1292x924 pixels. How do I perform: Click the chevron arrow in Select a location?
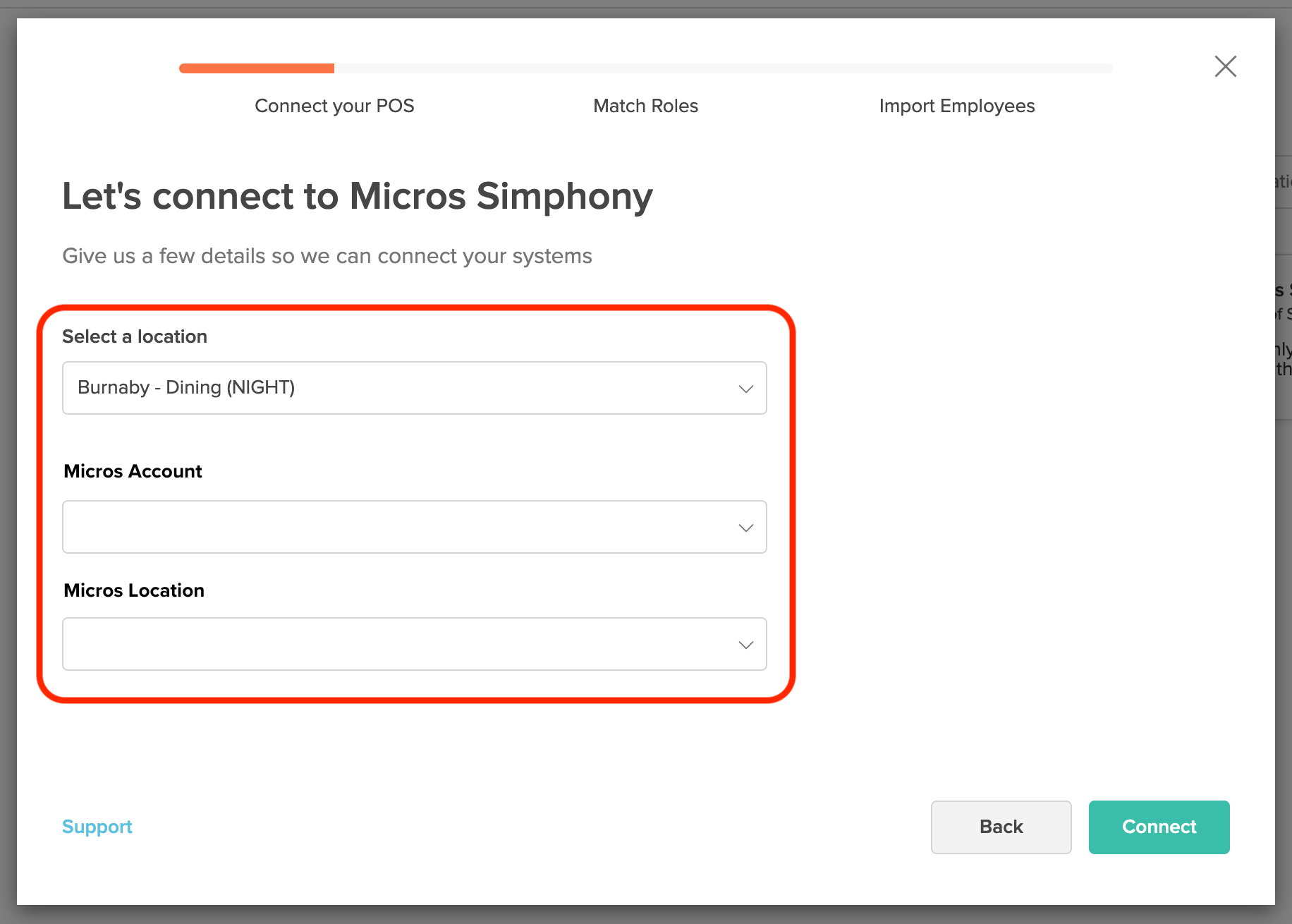tap(745, 389)
